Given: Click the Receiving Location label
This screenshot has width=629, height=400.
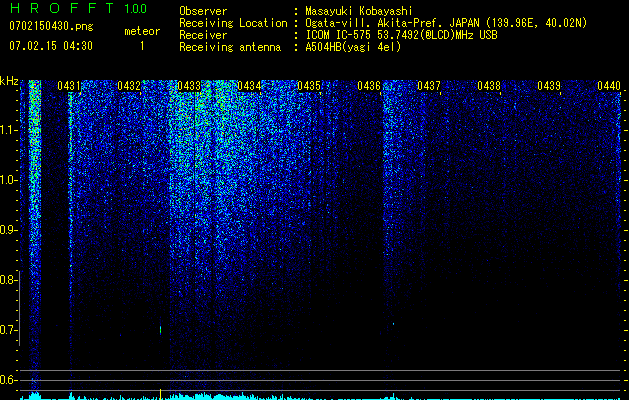Looking at the screenshot, I should pos(233,23).
